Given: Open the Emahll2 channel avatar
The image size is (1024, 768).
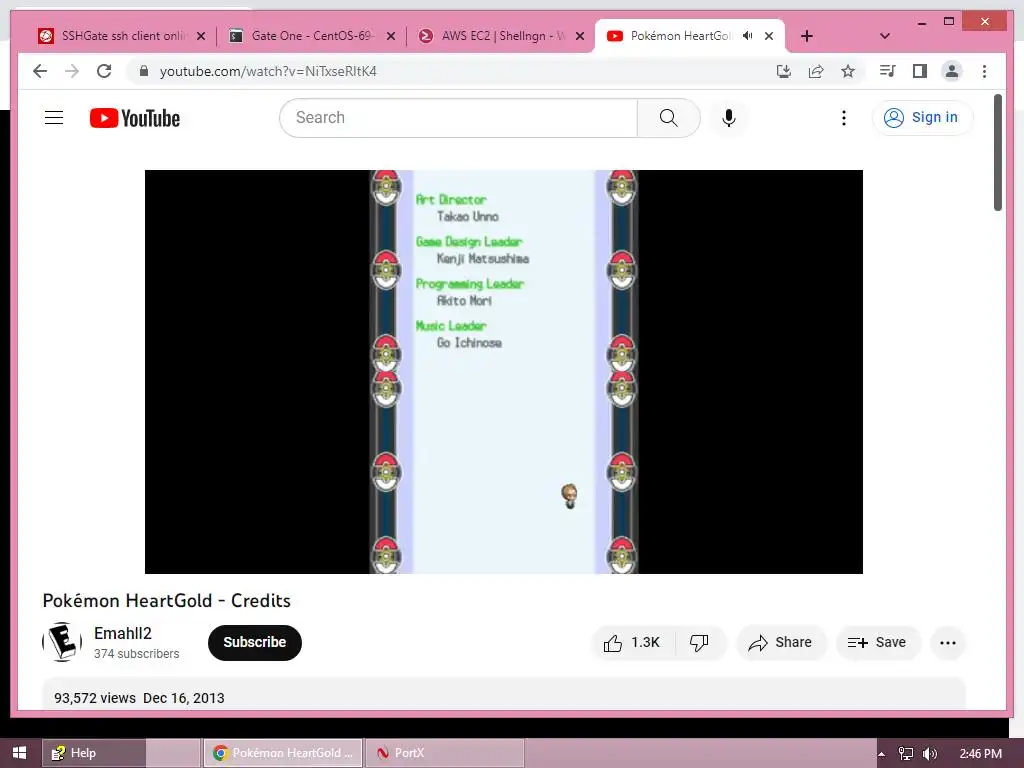Looking at the screenshot, I should click(62, 642).
